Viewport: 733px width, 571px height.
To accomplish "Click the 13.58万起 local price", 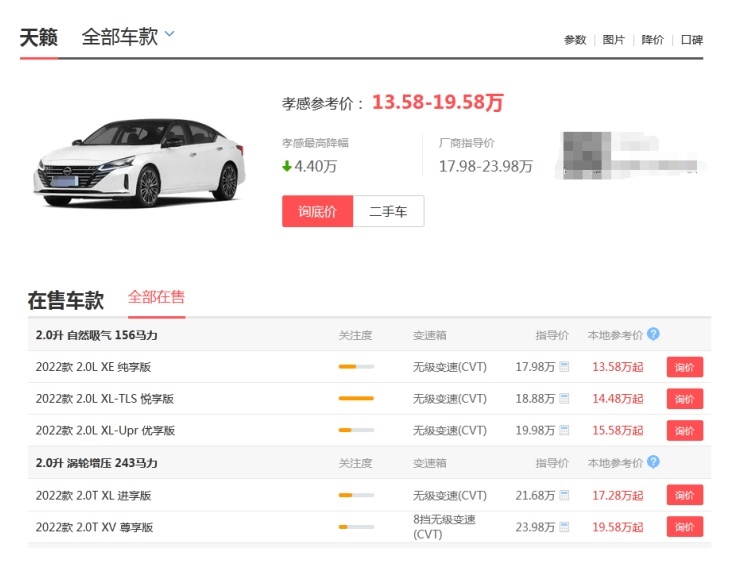I will pos(618,367).
